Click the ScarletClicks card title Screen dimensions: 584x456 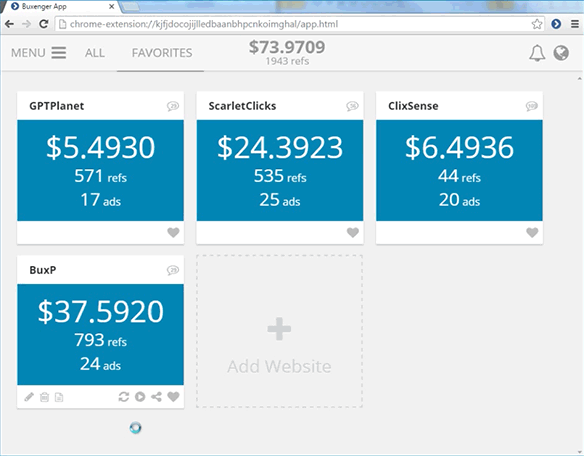[x=242, y=106]
